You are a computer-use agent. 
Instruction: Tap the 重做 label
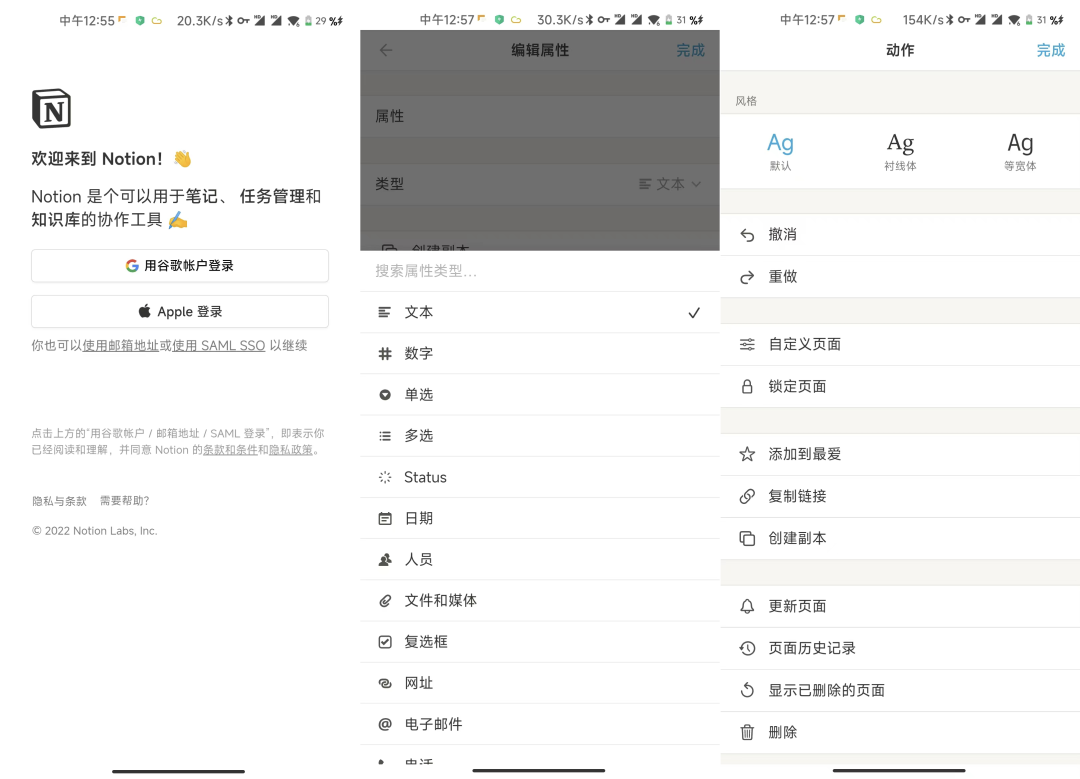[x=782, y=276]
